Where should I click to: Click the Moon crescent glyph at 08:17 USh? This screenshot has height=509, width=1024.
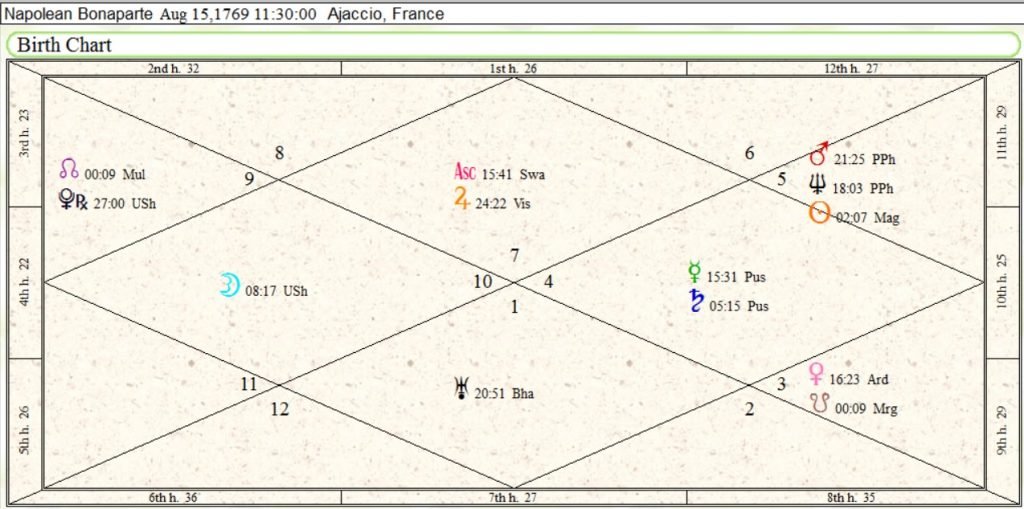click(x=230, y=285)
